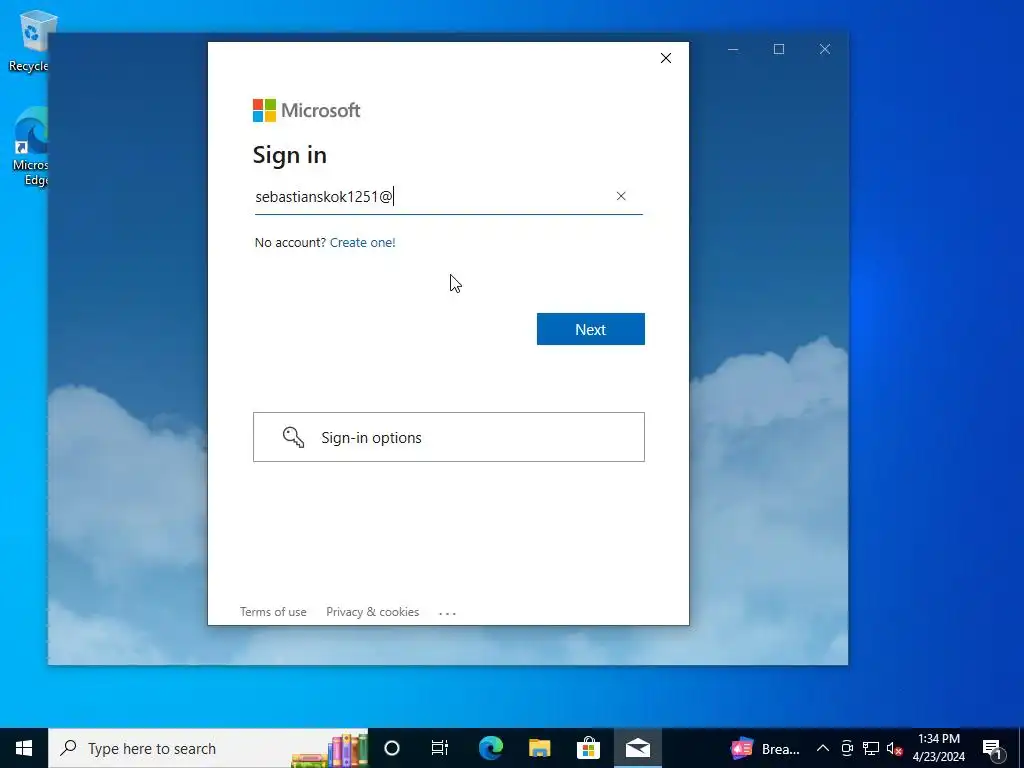Clear the email field with the X icon
Viewport: 1024px width, 768px height.
621,196
